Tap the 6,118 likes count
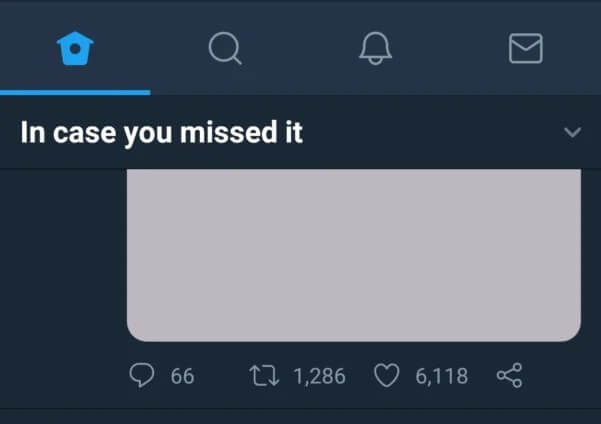 point(442,376)
